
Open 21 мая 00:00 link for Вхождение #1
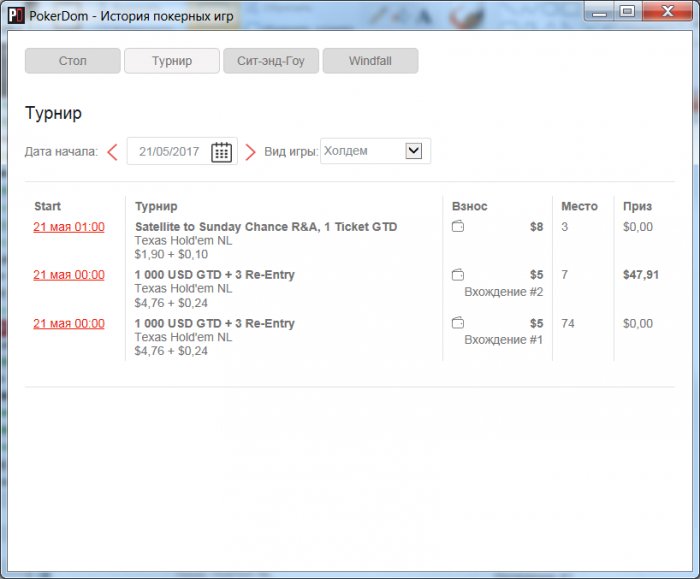(69, 324)
